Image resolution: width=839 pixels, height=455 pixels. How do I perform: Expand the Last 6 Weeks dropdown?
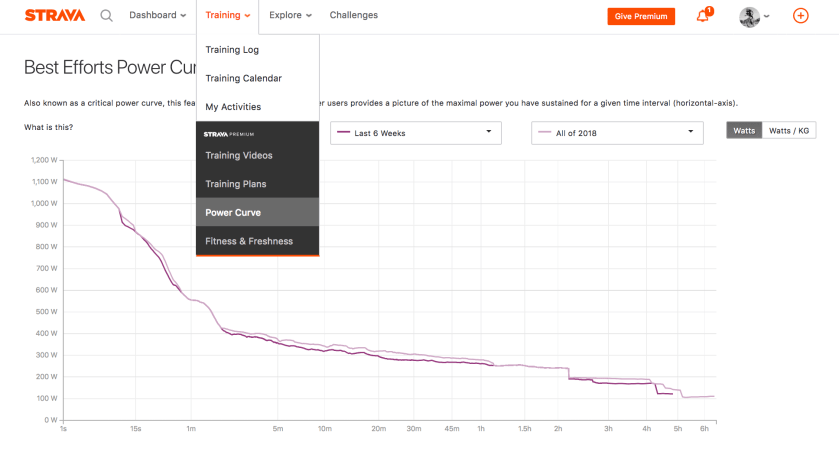tap(415, 132)
